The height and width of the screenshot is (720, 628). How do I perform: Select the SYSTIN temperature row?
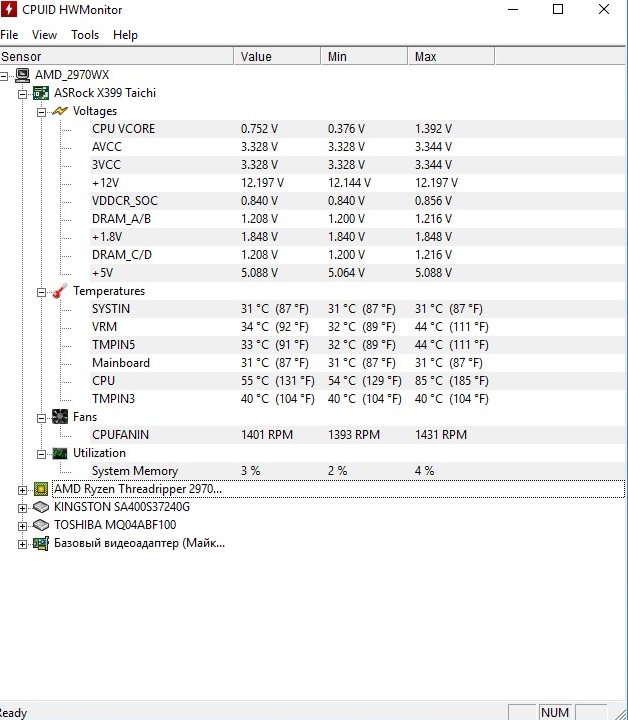[358, 309]
